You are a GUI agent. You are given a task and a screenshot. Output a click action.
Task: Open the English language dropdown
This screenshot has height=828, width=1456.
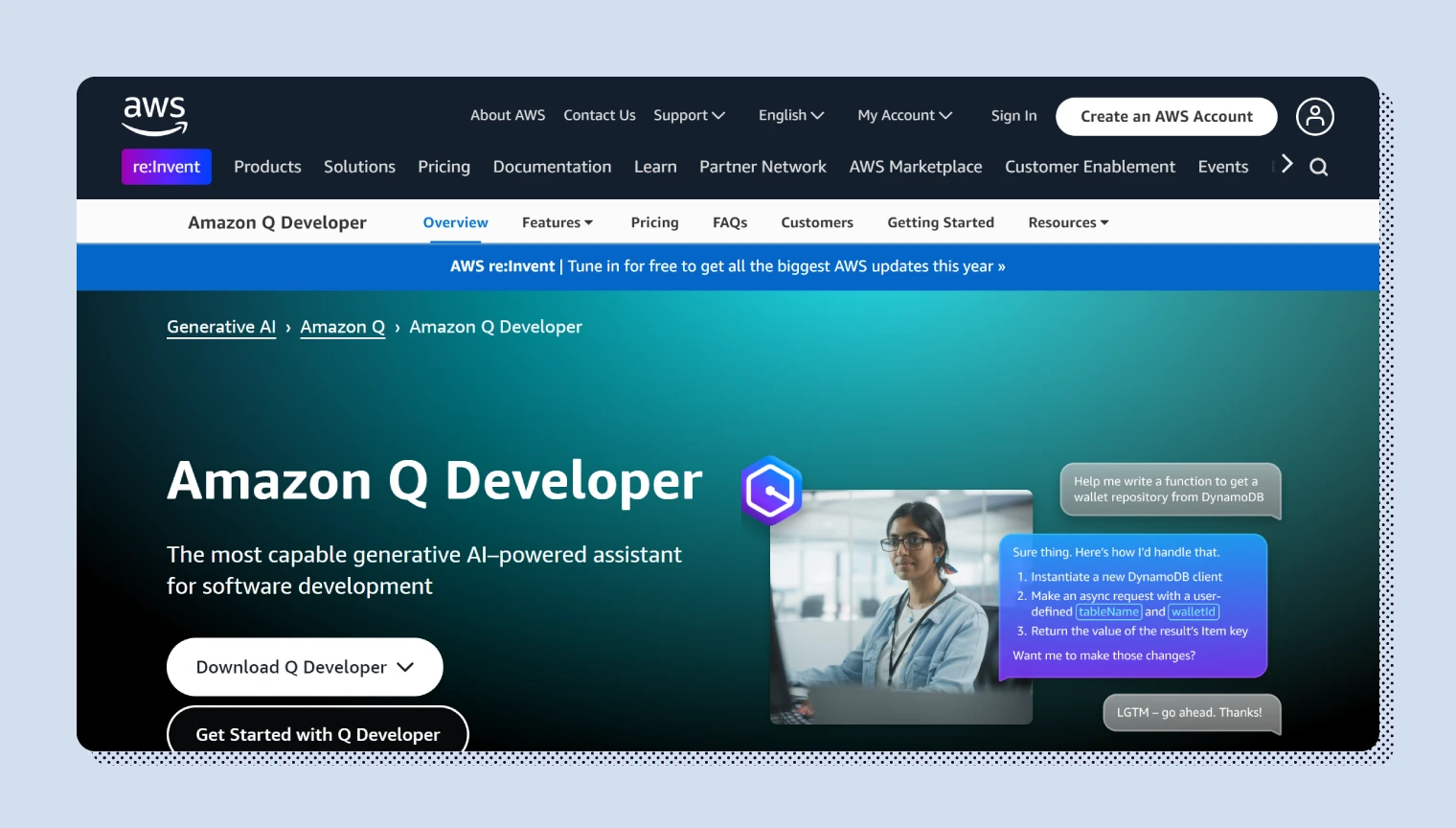791,115
